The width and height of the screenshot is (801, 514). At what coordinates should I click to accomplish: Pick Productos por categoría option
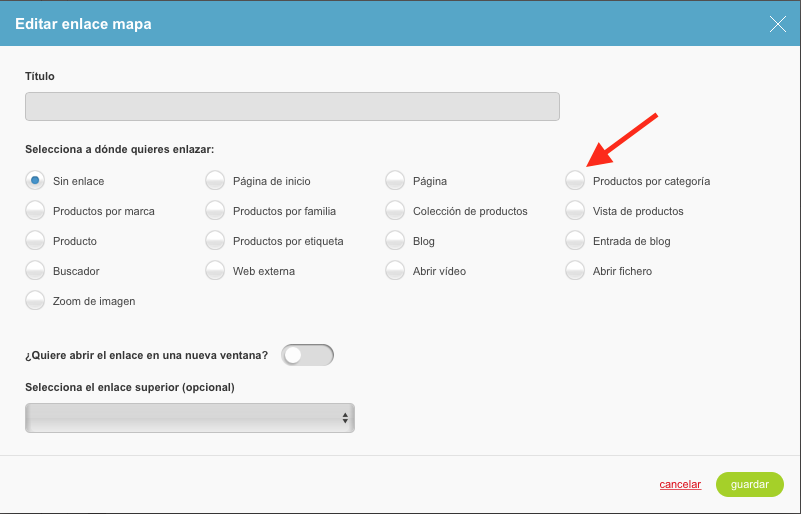[x=575, y=181]
